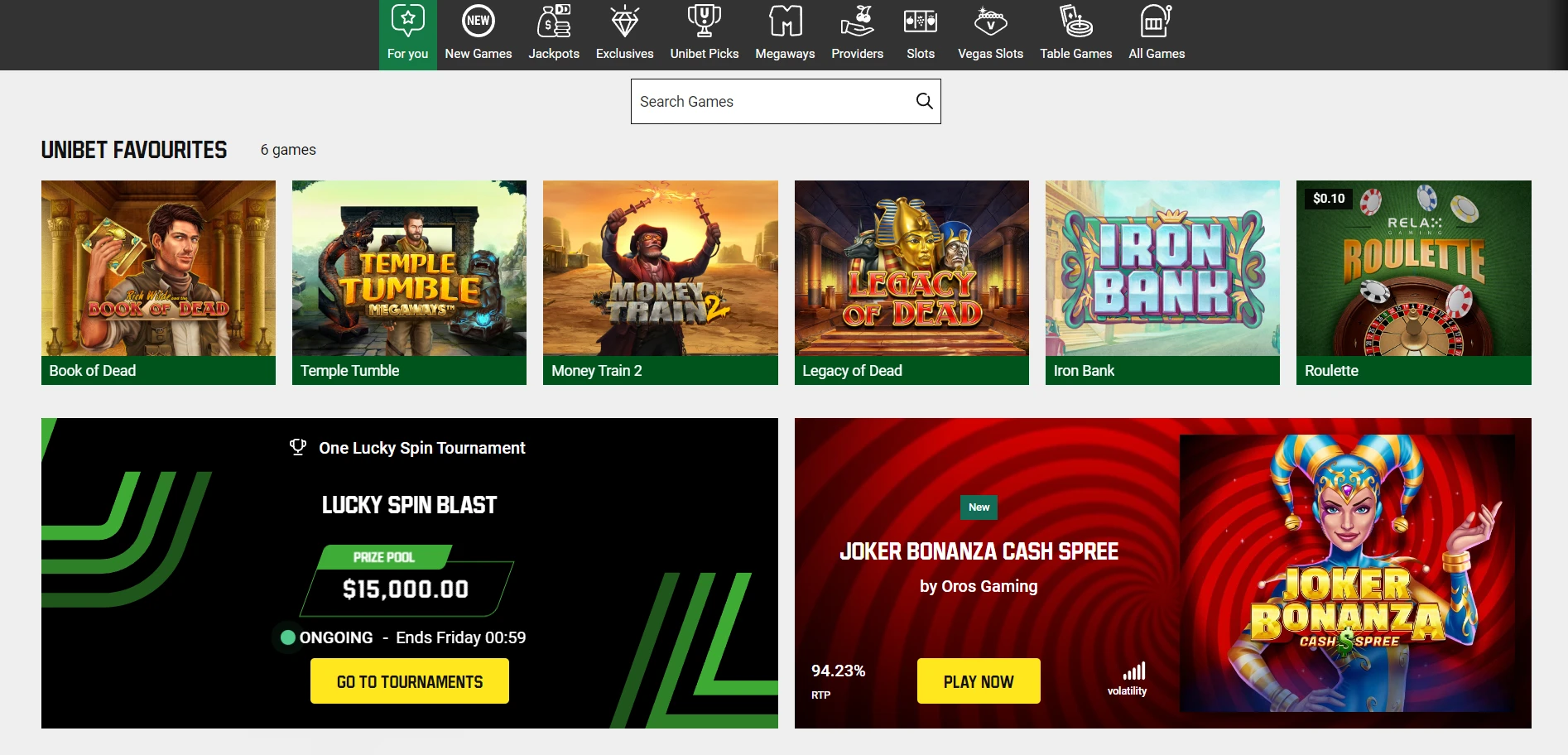Open the Table Games cards icon
Screen dimensions: 1568x755
point(1075,21)
